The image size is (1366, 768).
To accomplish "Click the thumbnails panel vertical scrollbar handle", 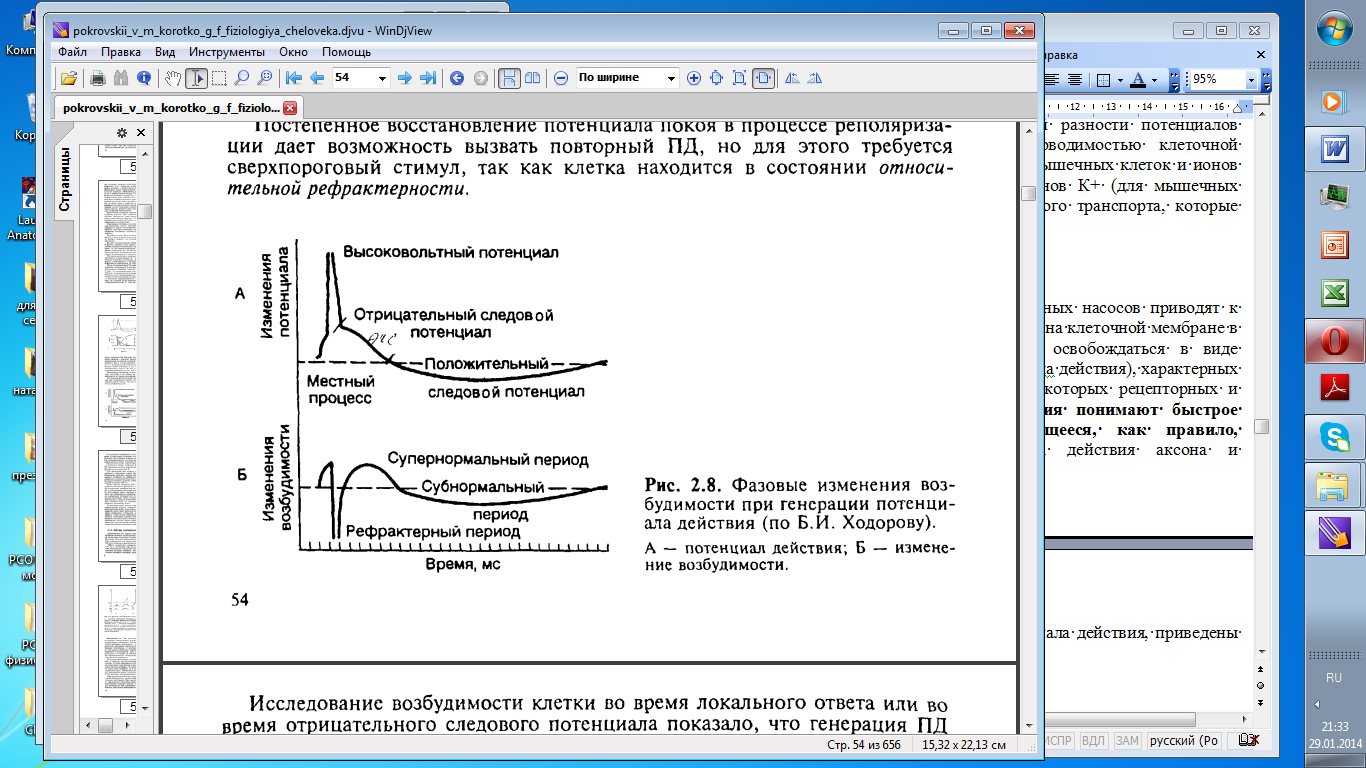I will pyautogui.click(x=145, y=211).
